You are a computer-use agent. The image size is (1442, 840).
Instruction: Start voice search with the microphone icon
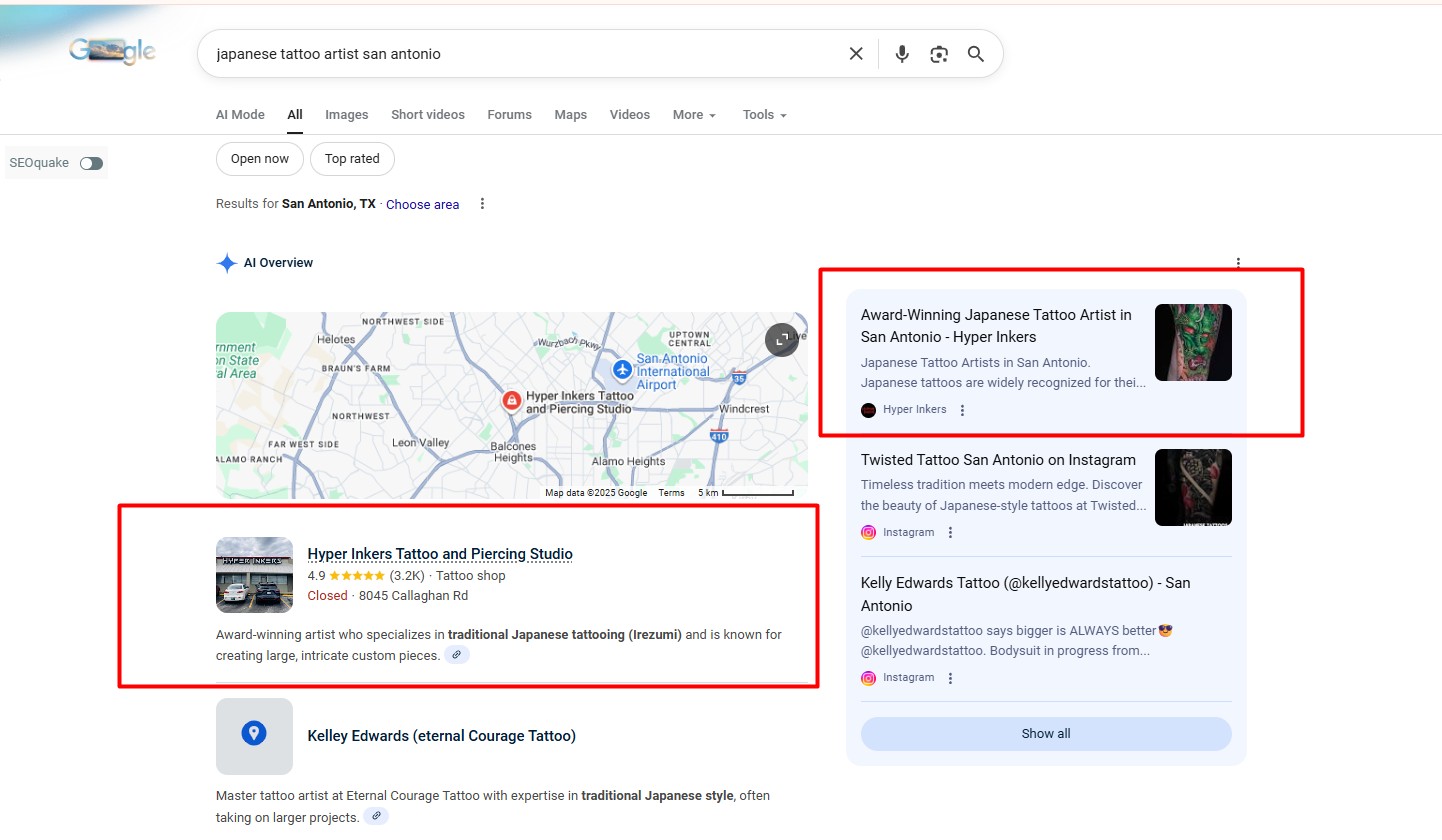point(902,54)
